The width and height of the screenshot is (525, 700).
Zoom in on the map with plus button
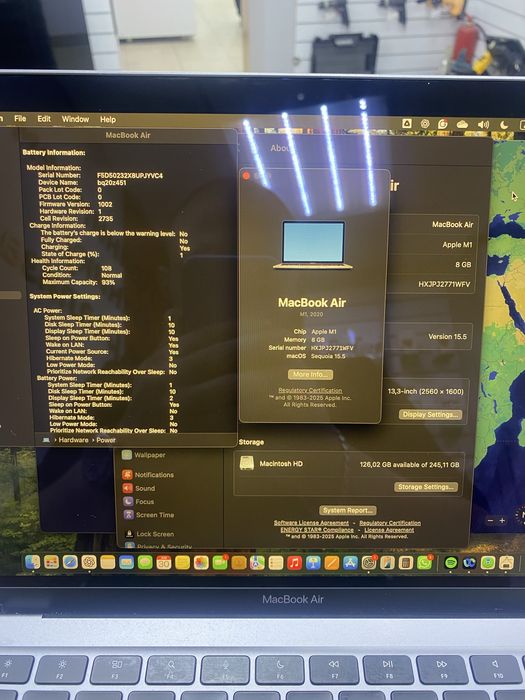502,521
